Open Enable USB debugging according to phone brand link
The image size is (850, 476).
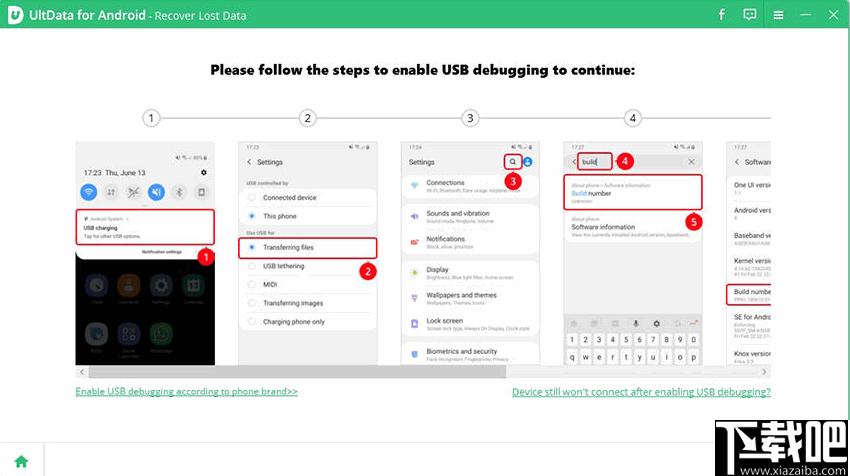pos(186,391)
